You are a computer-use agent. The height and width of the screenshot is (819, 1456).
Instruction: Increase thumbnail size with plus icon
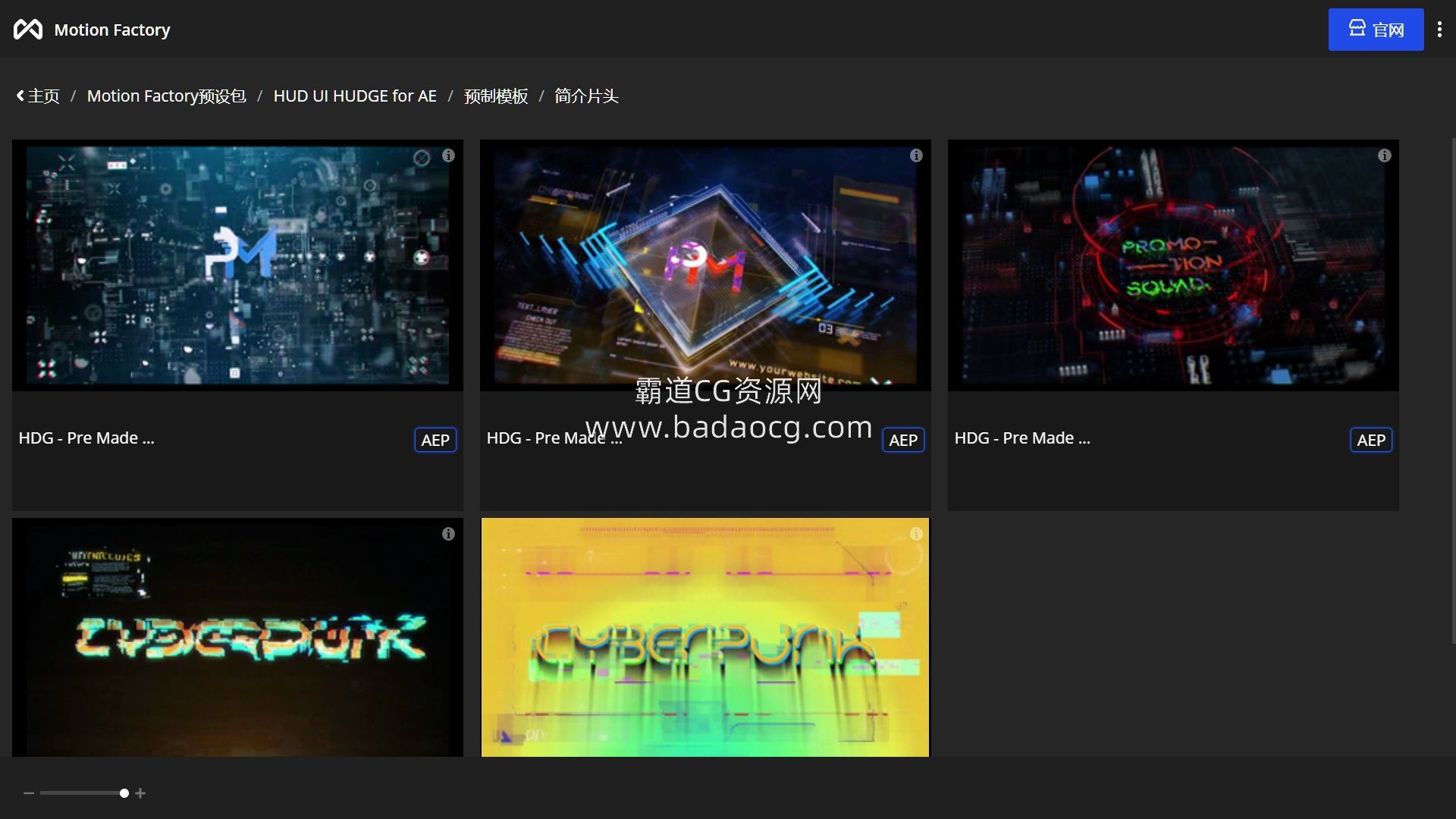pyautogui.click(x=140, y=793)
